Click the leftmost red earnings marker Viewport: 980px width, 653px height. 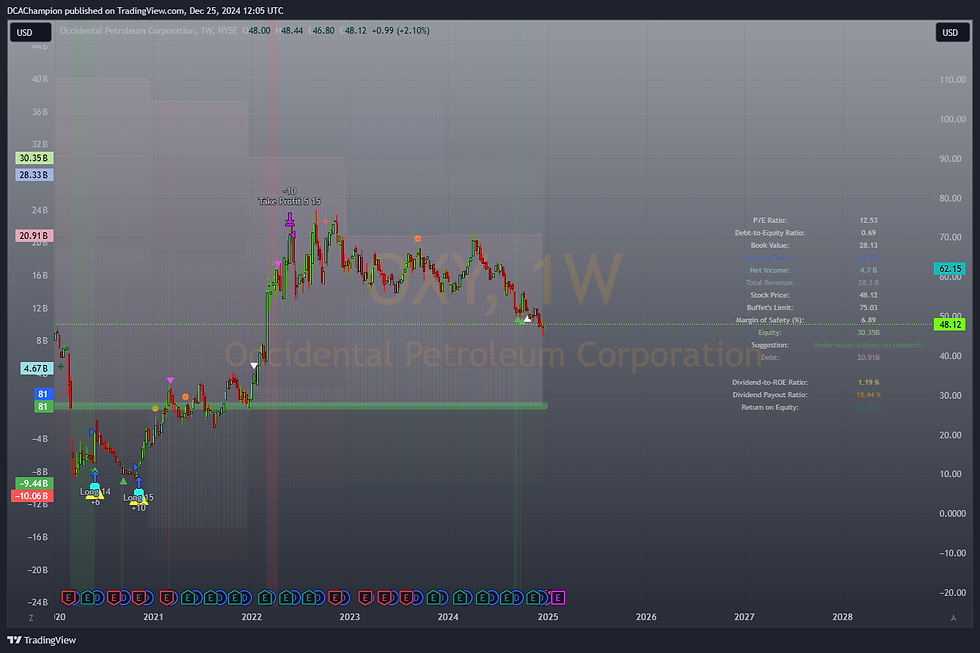click(68, 598)
